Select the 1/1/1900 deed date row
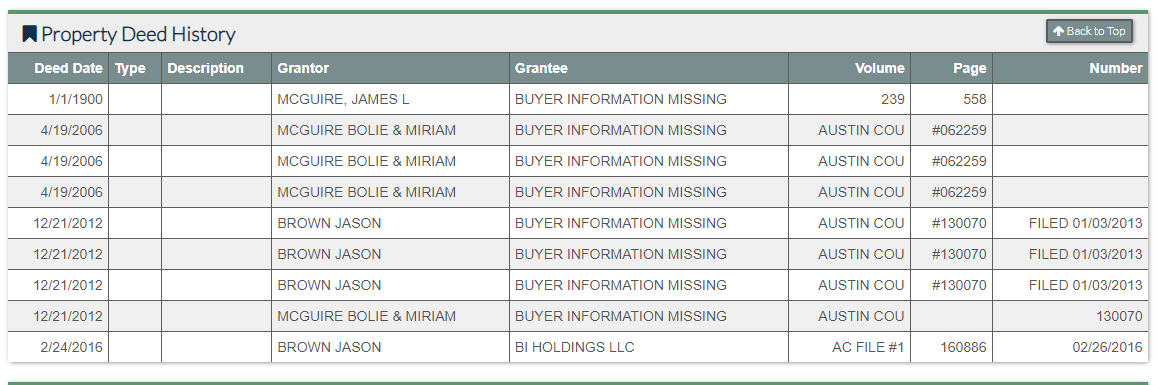Image resolution: width=1158 pixels, height=385 pixels. click(578, 99)
